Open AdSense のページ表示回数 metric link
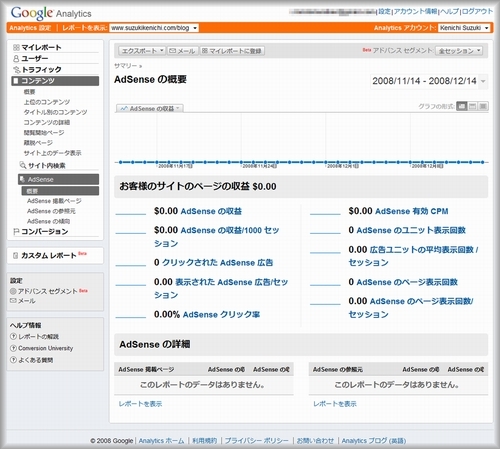500x449 pixels. [x=407, y=282]
